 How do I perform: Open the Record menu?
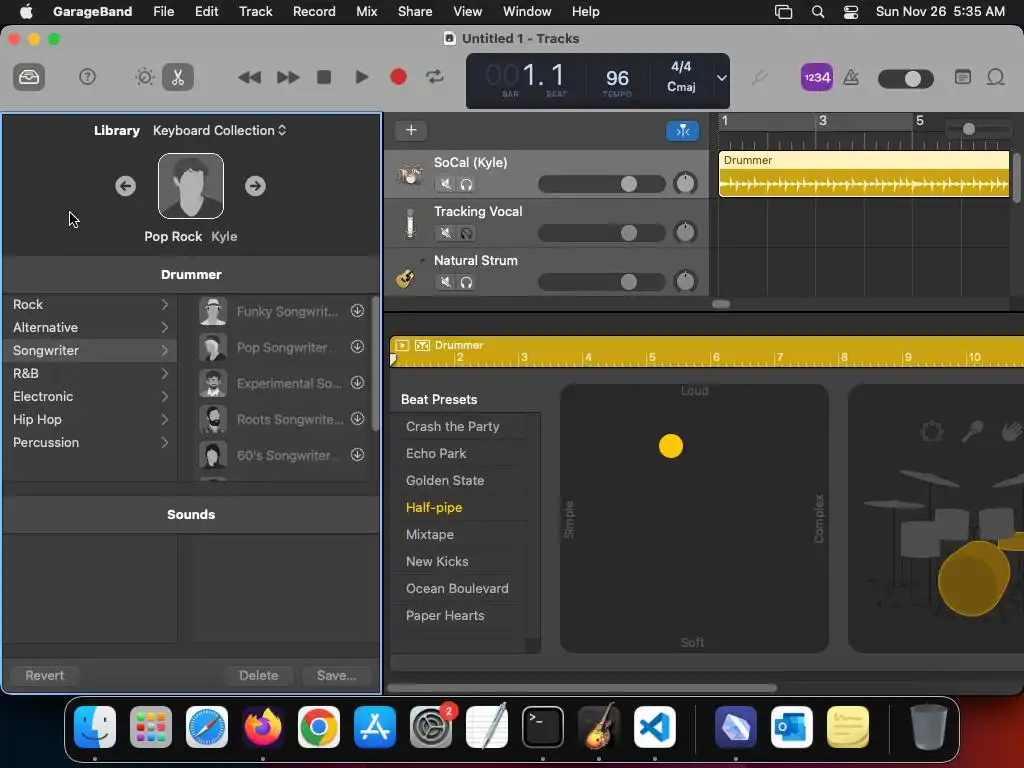pos(314,12)
